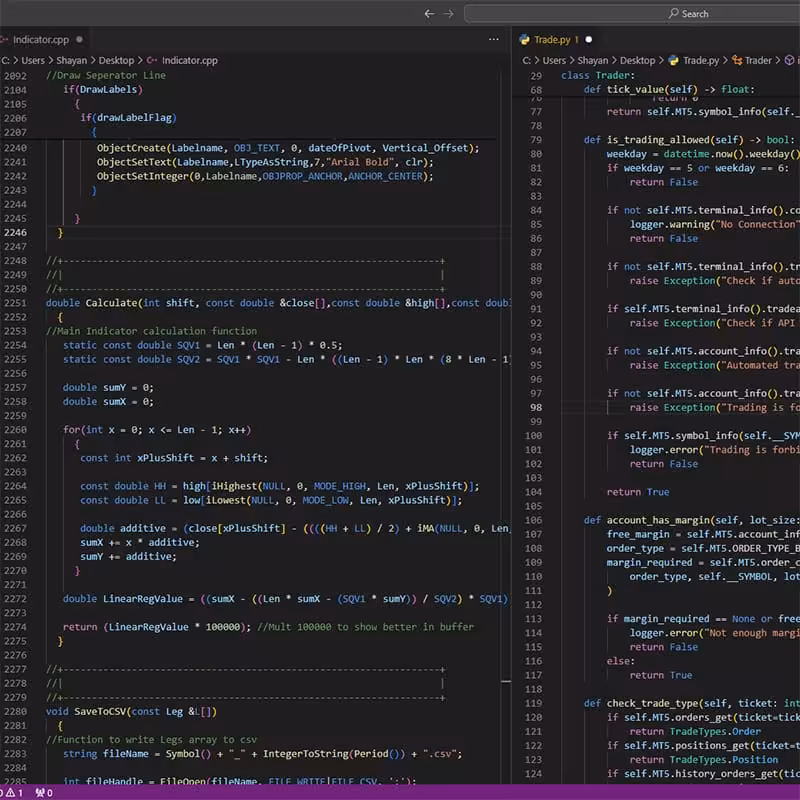800x800 pixels.
Task: Click the C++ icon in Indicator.cpp breadcrumb
Action: (x=153, y=60)
